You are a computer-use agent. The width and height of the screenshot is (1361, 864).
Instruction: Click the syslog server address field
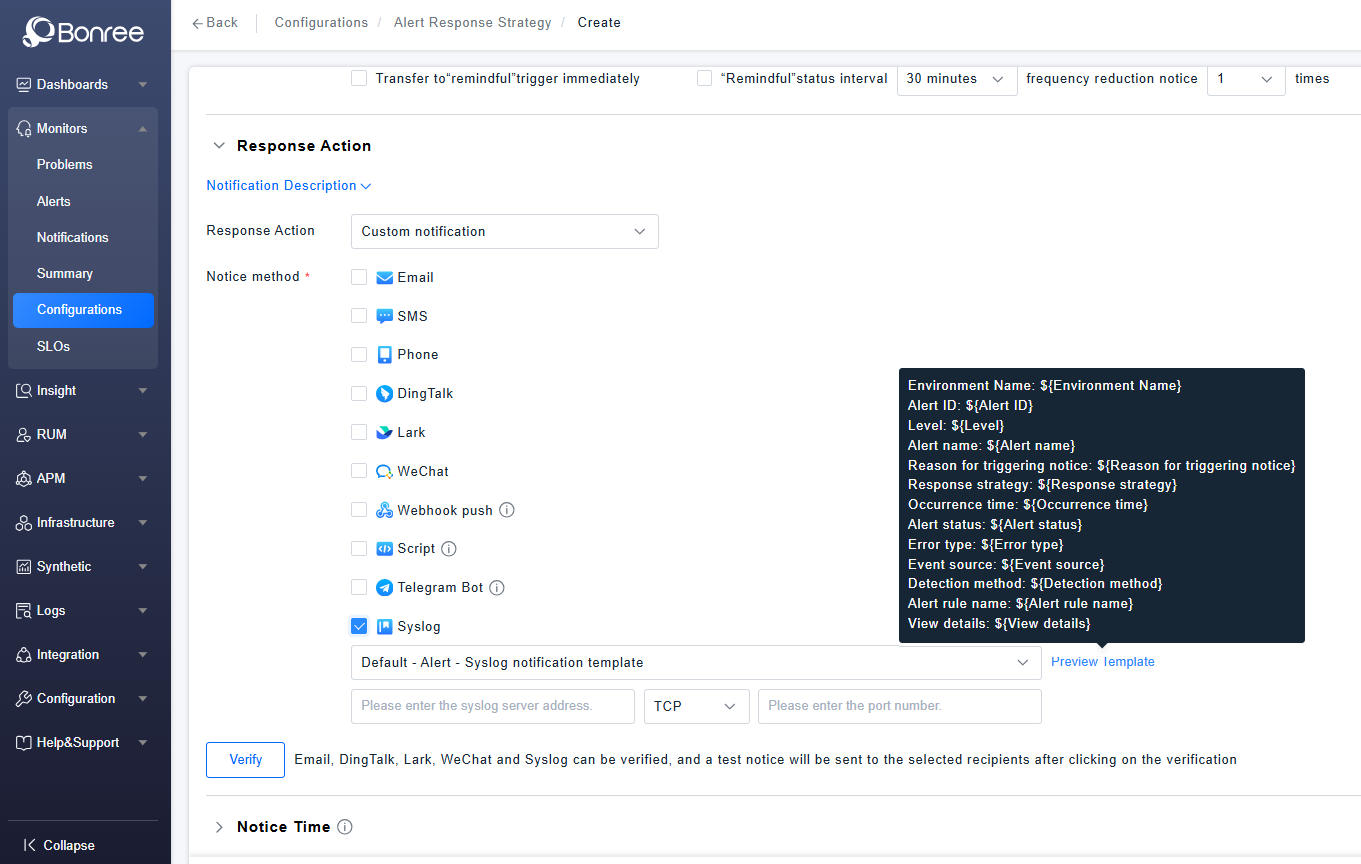click(492, 706)
